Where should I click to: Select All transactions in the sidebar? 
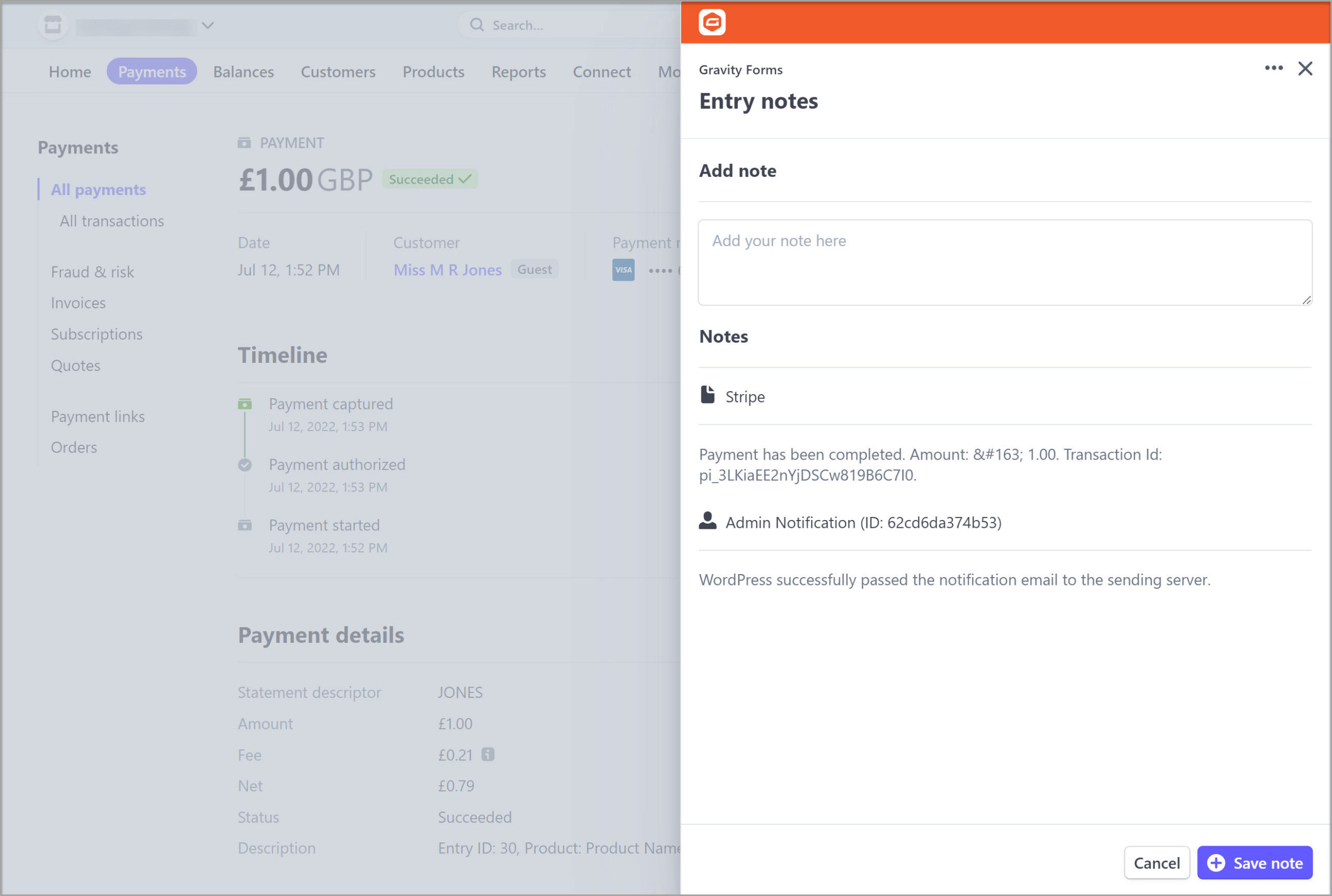(112, 221)
